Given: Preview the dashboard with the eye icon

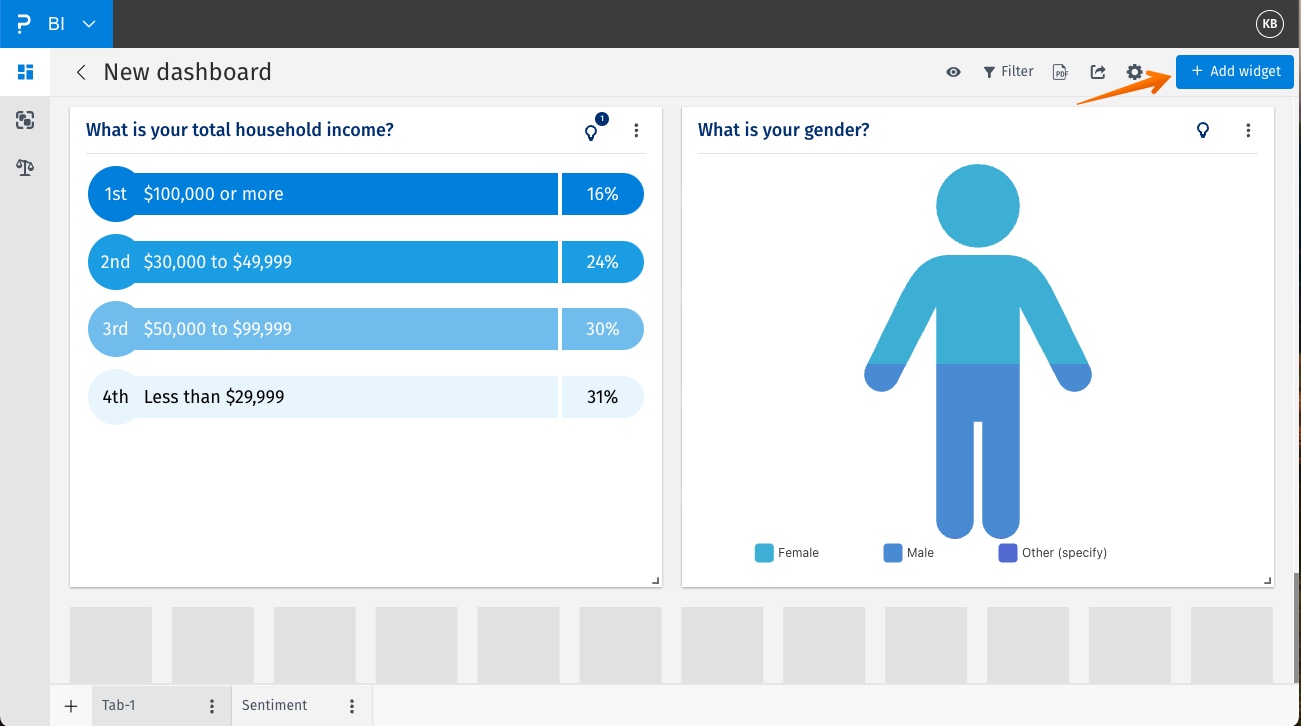Looking at the screenshot, I should tap(953, 71).
